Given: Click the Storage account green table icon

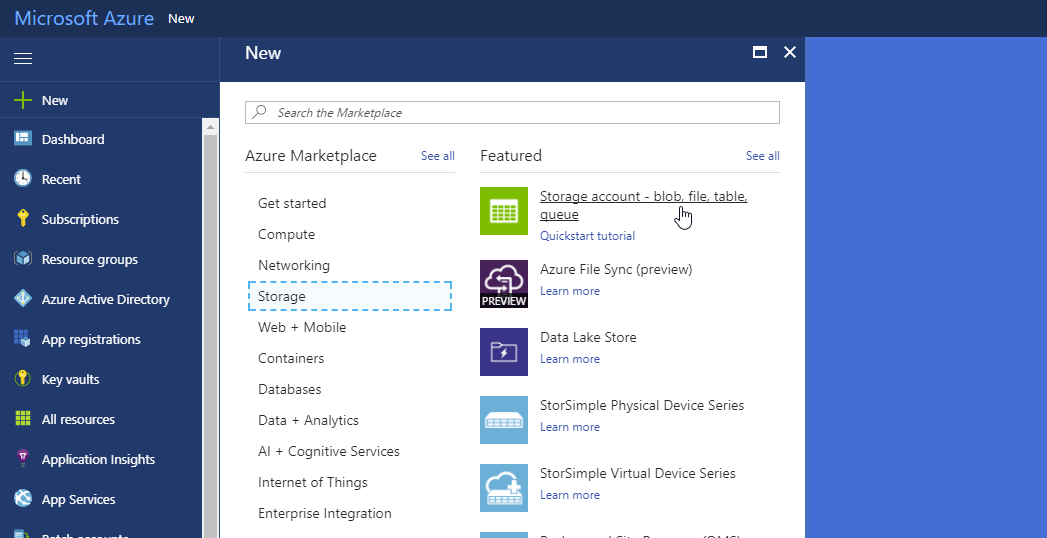Looking at the screenshot, I should click(503, 211).
